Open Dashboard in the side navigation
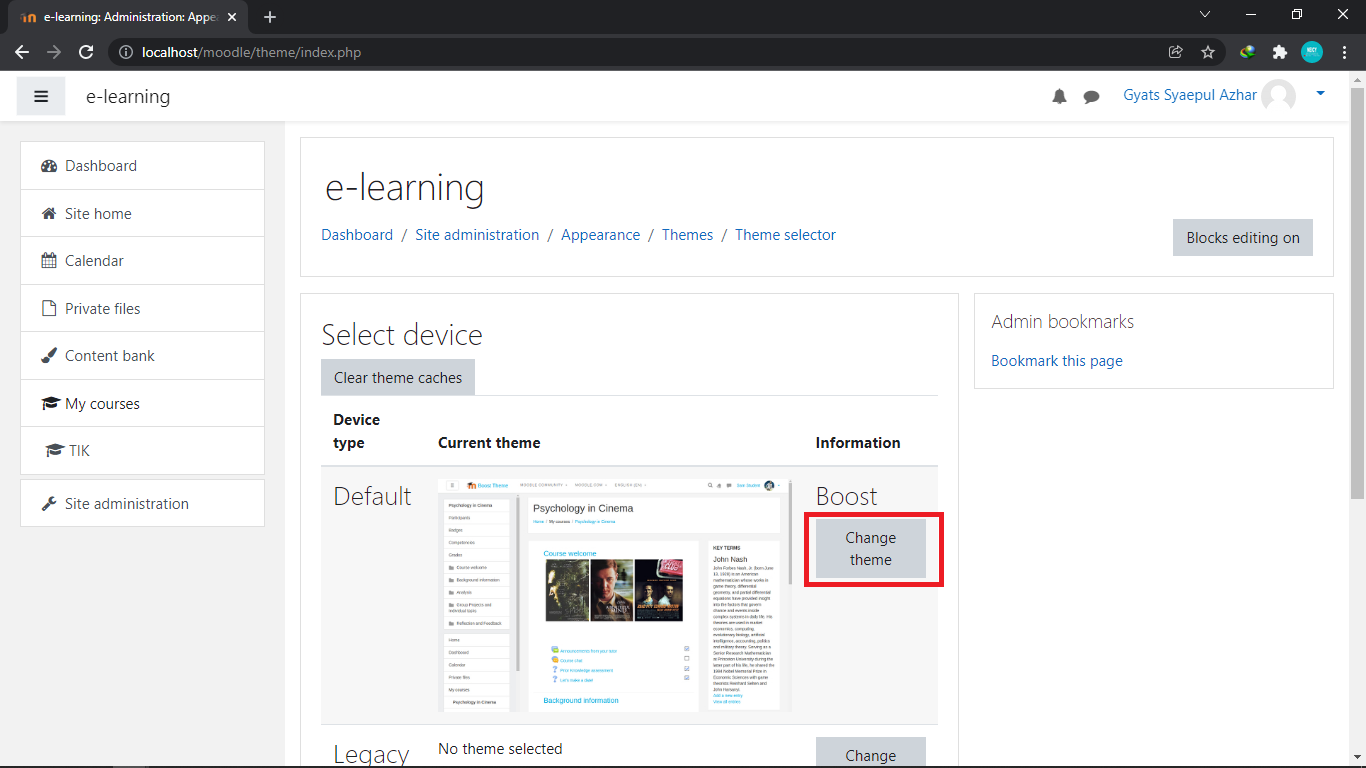 tap(101, 166)
